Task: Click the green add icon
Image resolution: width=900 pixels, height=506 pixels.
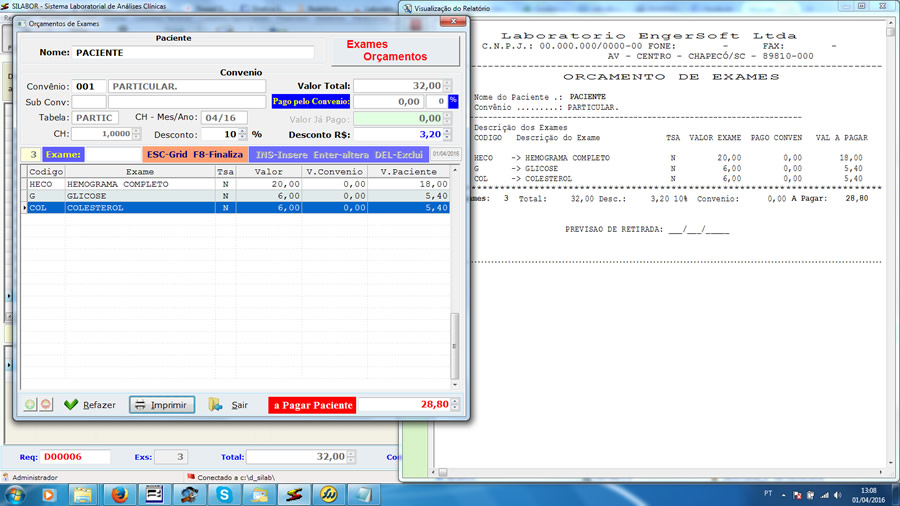Action: (30, 405)
